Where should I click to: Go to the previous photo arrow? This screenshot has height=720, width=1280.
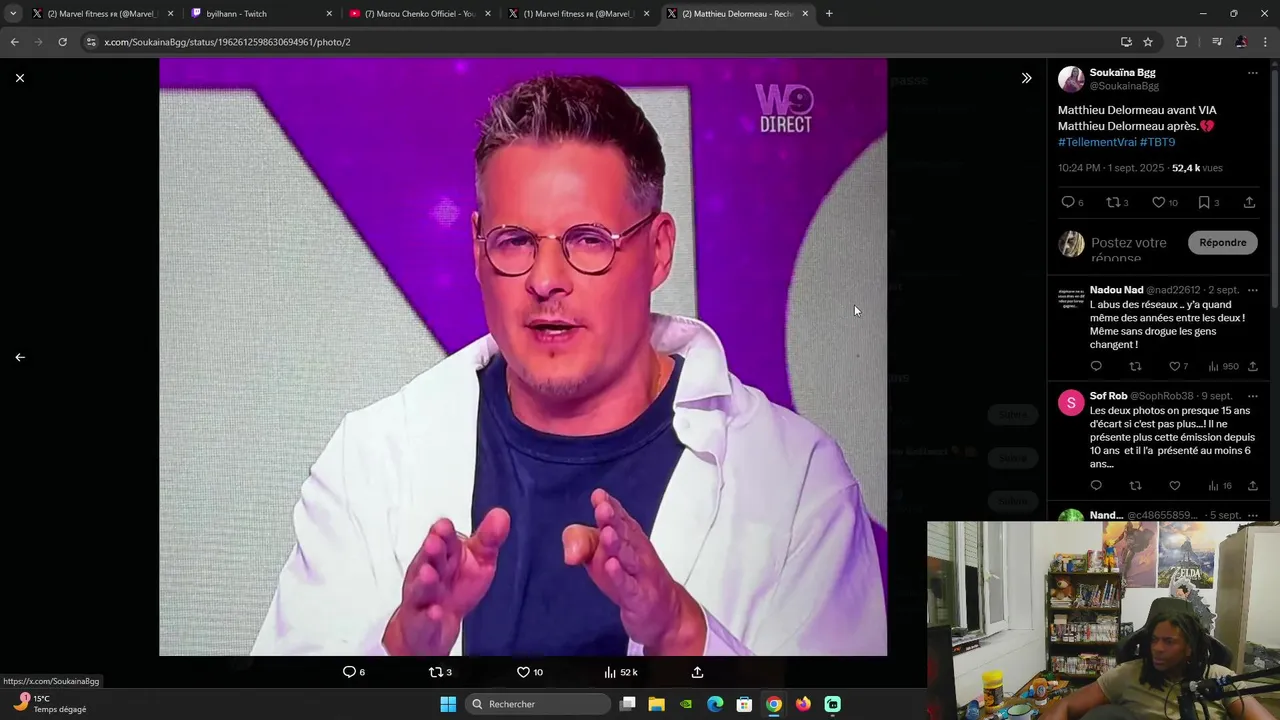(x=20, y=357)
